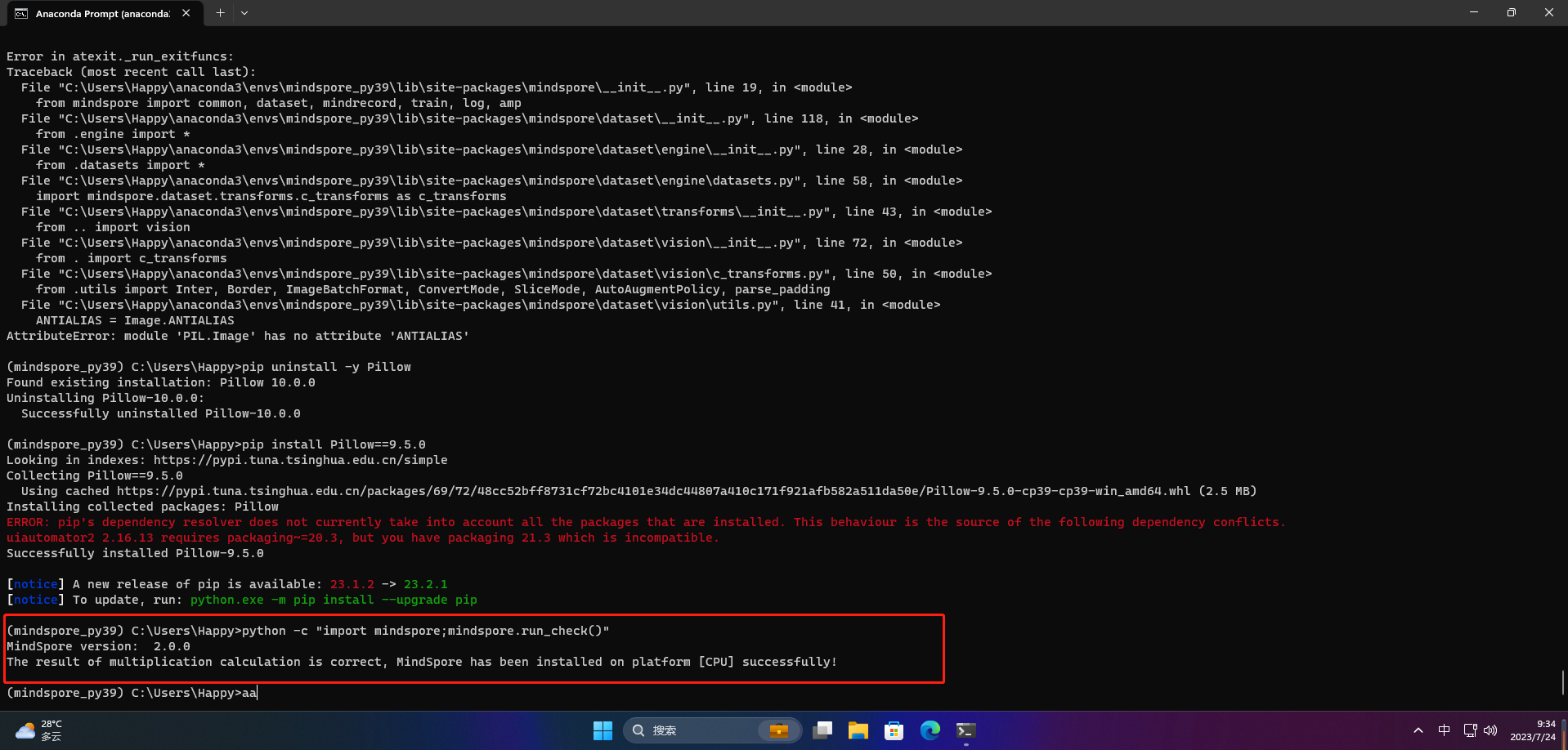Click the 'Successfully installed Pillow-9.5.0' line
Image resolution: width=1568 pixels, height=750 pixels.
(135, 553)
